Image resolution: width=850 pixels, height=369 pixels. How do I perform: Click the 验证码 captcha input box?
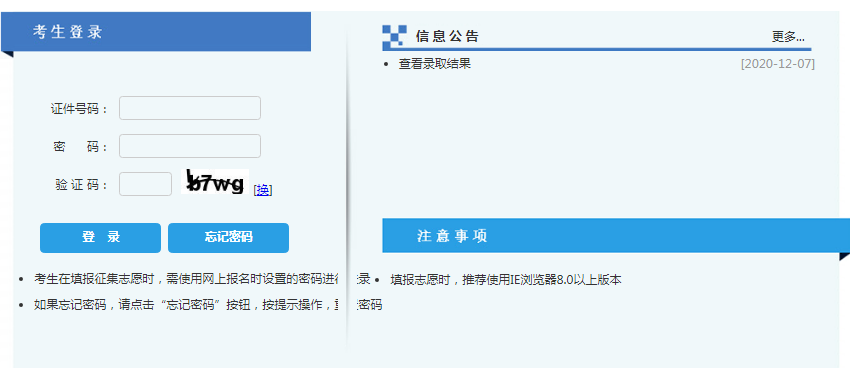click(145, 184)
